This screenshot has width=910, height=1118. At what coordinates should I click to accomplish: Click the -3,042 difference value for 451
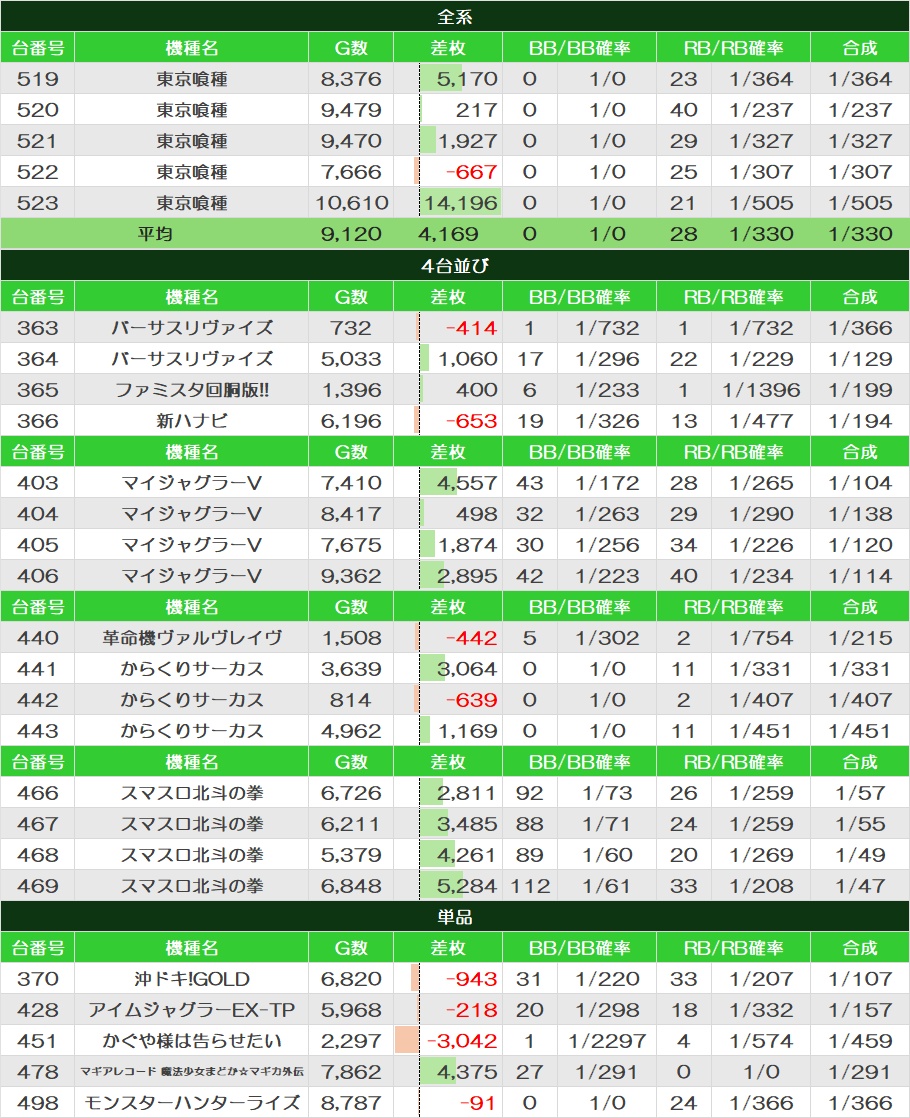(x=461, y=1041)
